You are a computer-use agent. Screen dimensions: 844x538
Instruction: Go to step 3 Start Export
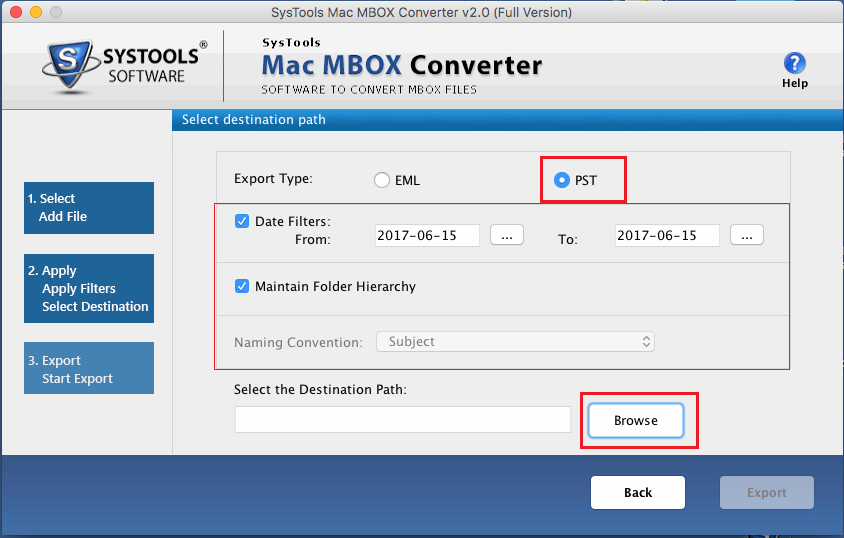coord(89,369)
